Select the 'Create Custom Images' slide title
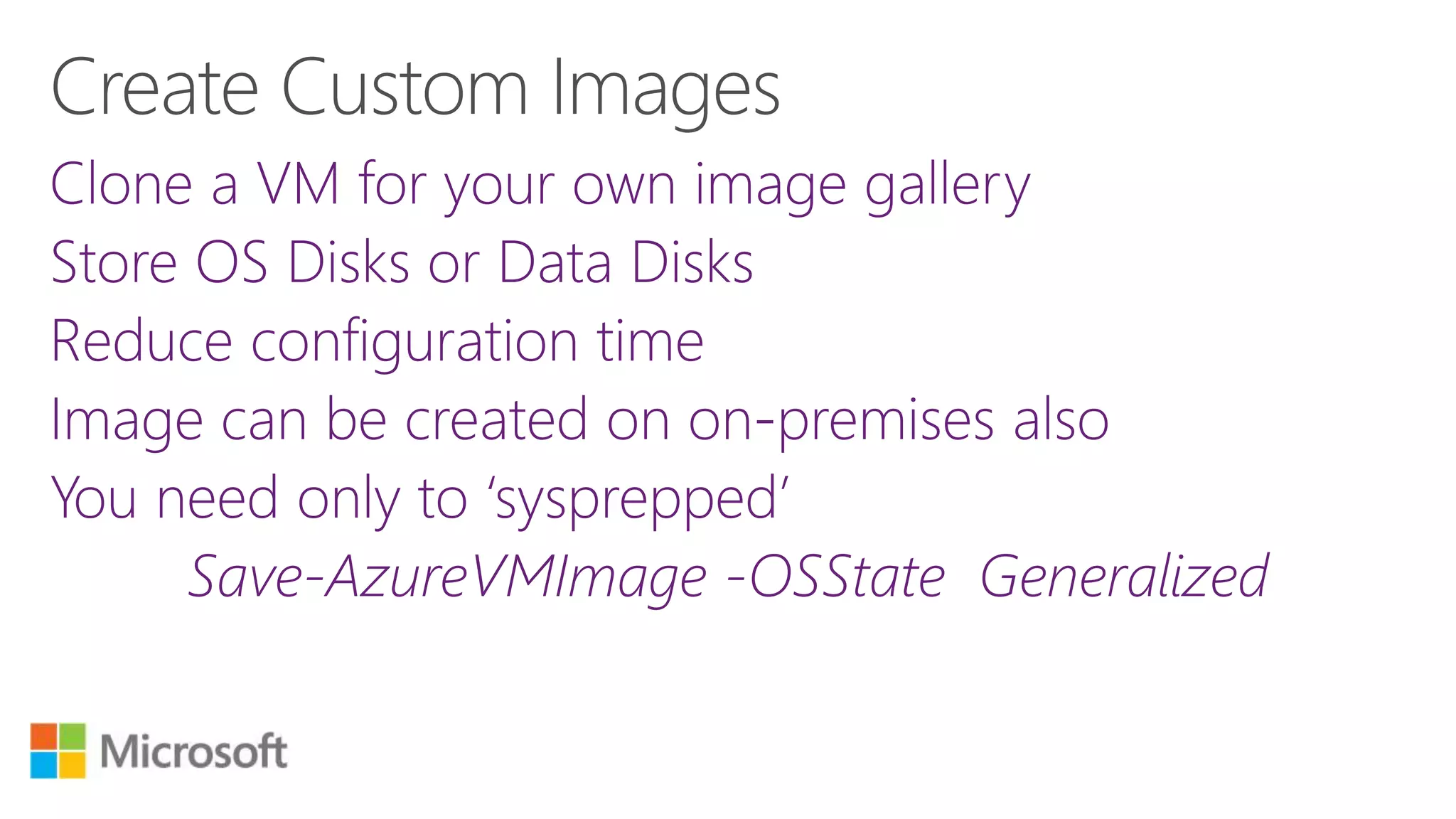Screen dimensions: 1456x819 415,88
